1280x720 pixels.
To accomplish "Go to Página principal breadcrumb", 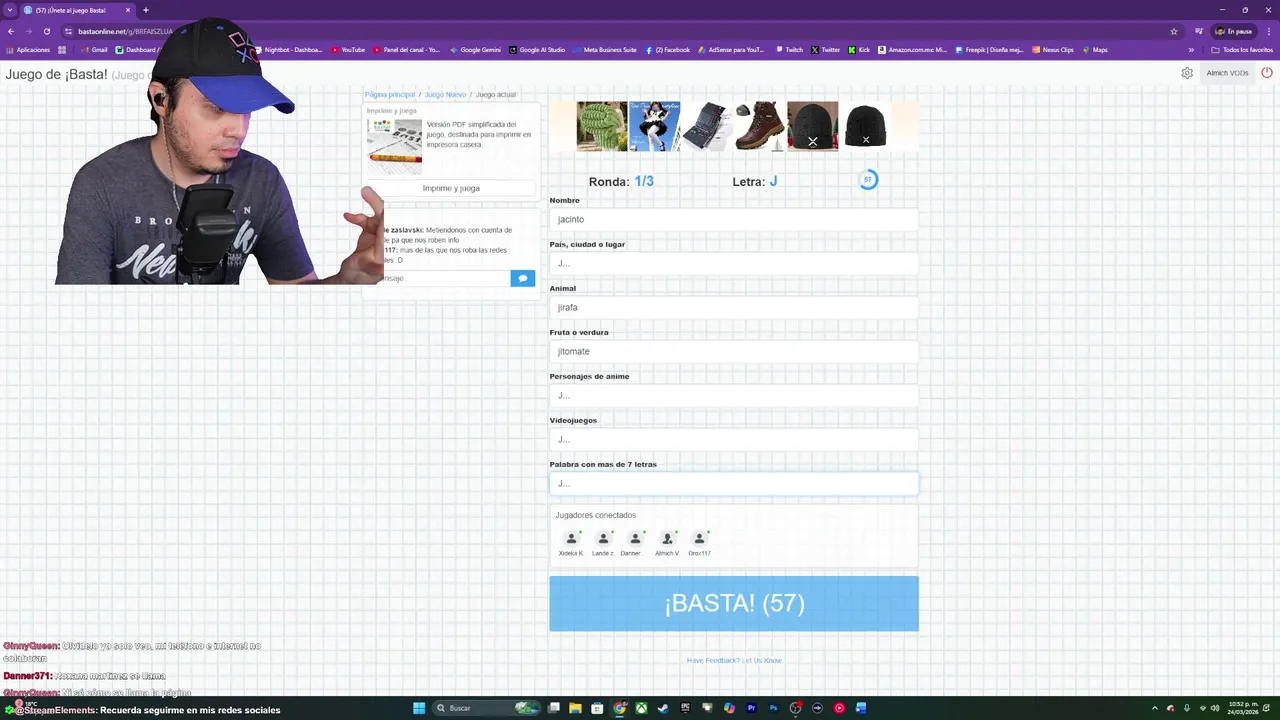I will (390, 94).
